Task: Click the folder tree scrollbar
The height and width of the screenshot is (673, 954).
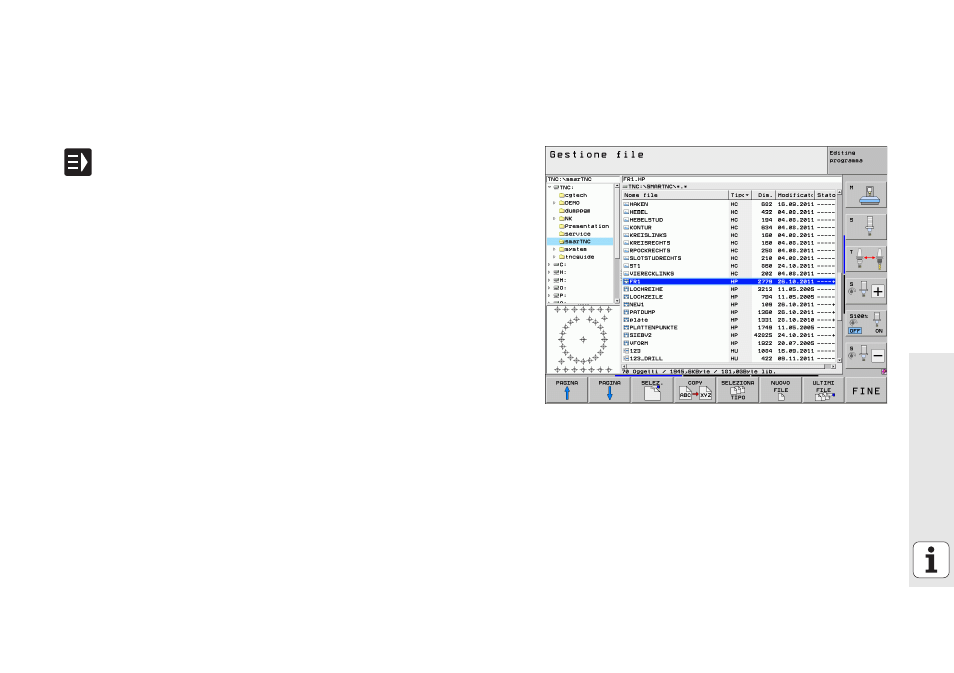Action: [x=617, y=243]
